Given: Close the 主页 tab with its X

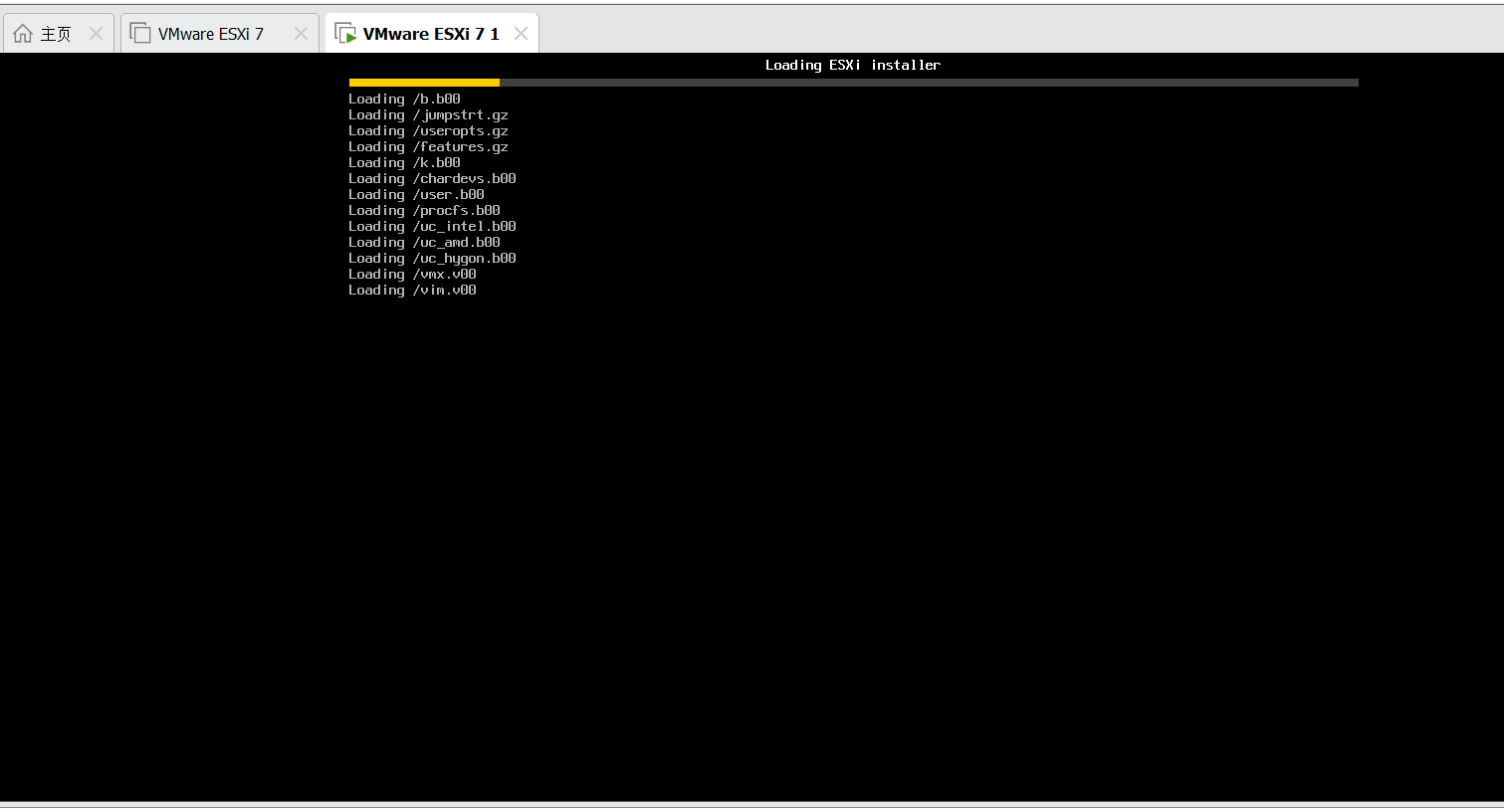Looking at the screenshot, I should pos(96,32).
